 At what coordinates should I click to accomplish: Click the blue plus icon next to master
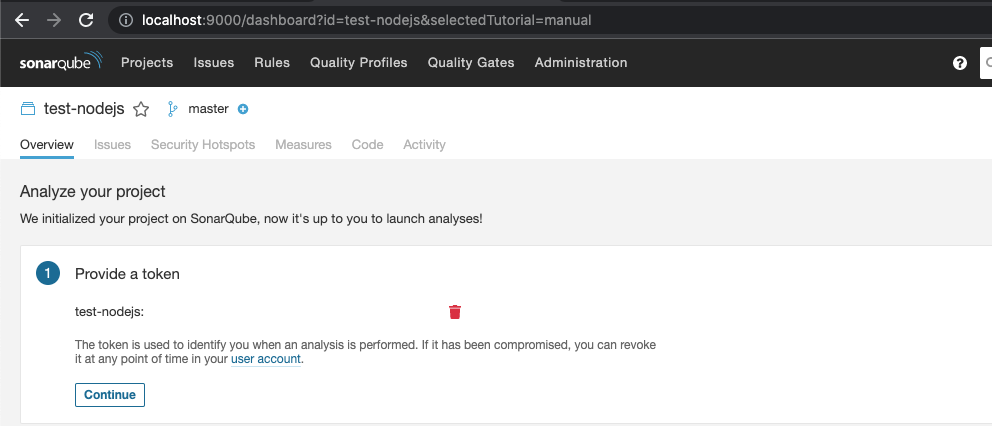(243, 109)
